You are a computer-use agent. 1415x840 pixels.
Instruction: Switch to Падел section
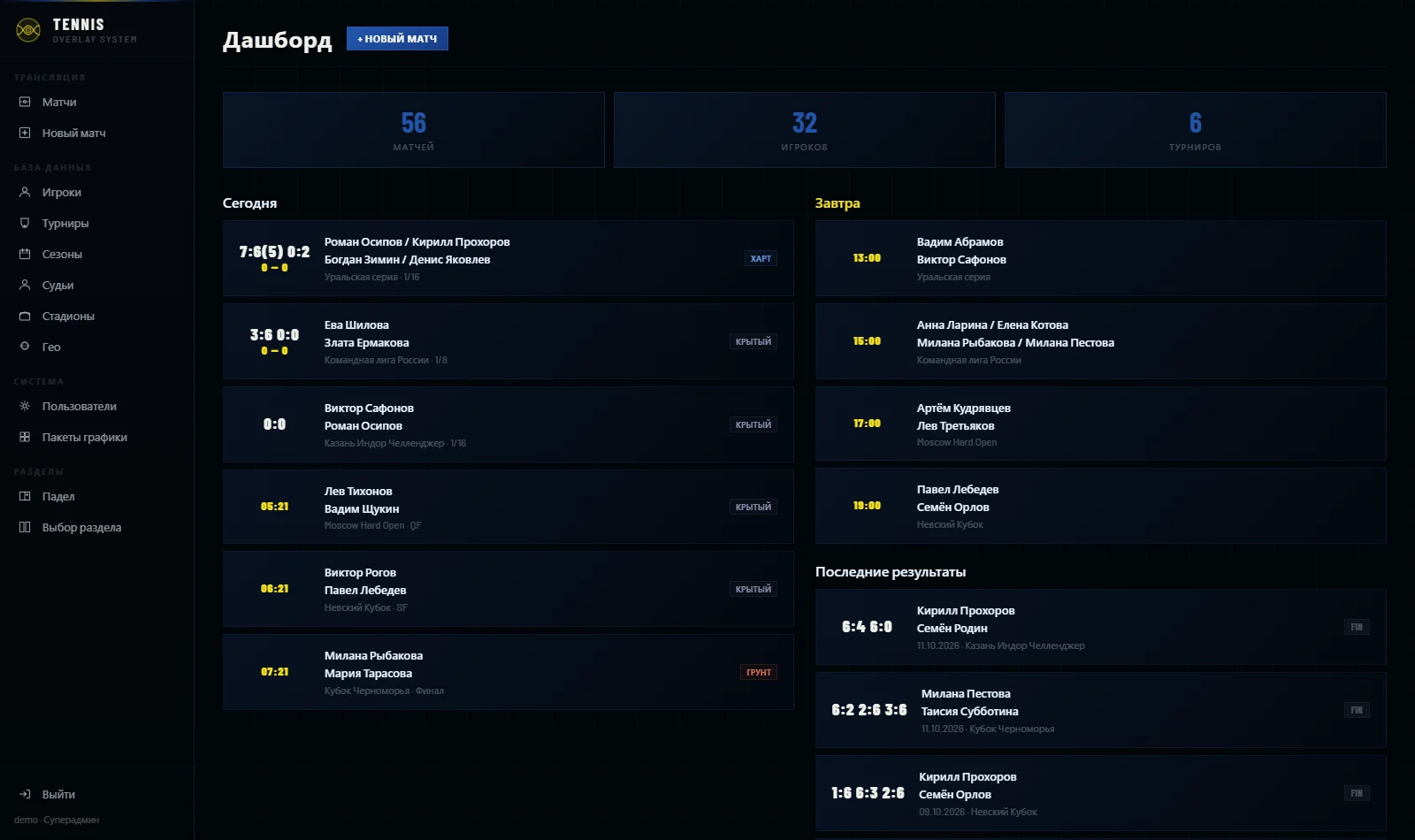tap(96, 496)
